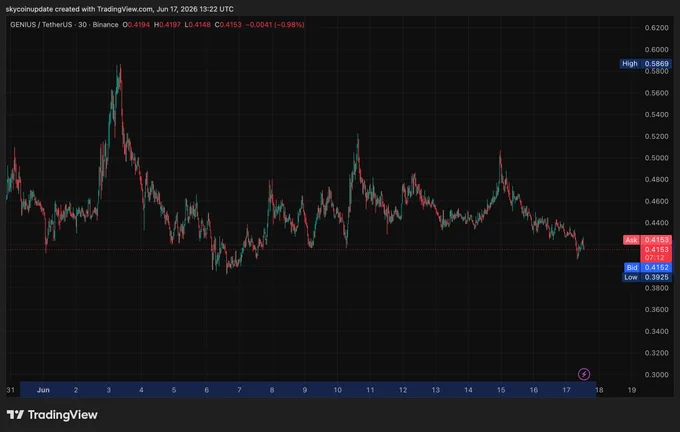Click the 0.5600 price axis label

tap(657, 93)
